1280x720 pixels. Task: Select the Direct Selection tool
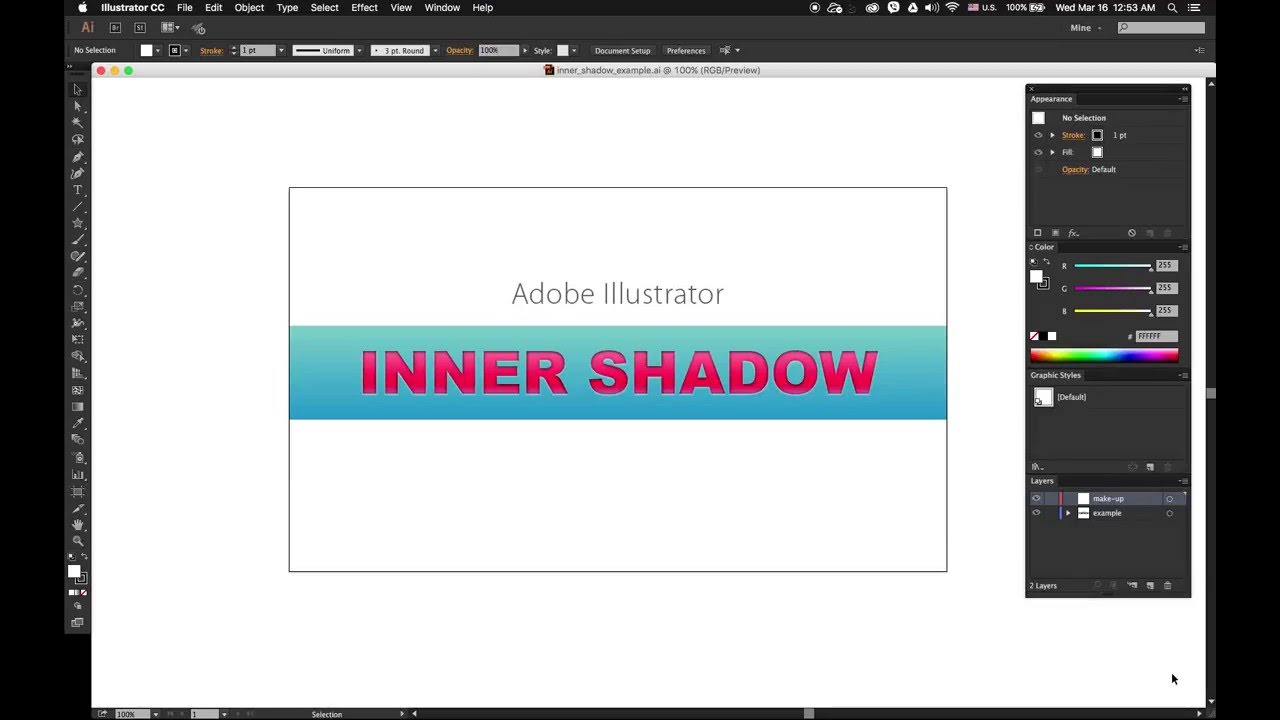click(78, 106)
